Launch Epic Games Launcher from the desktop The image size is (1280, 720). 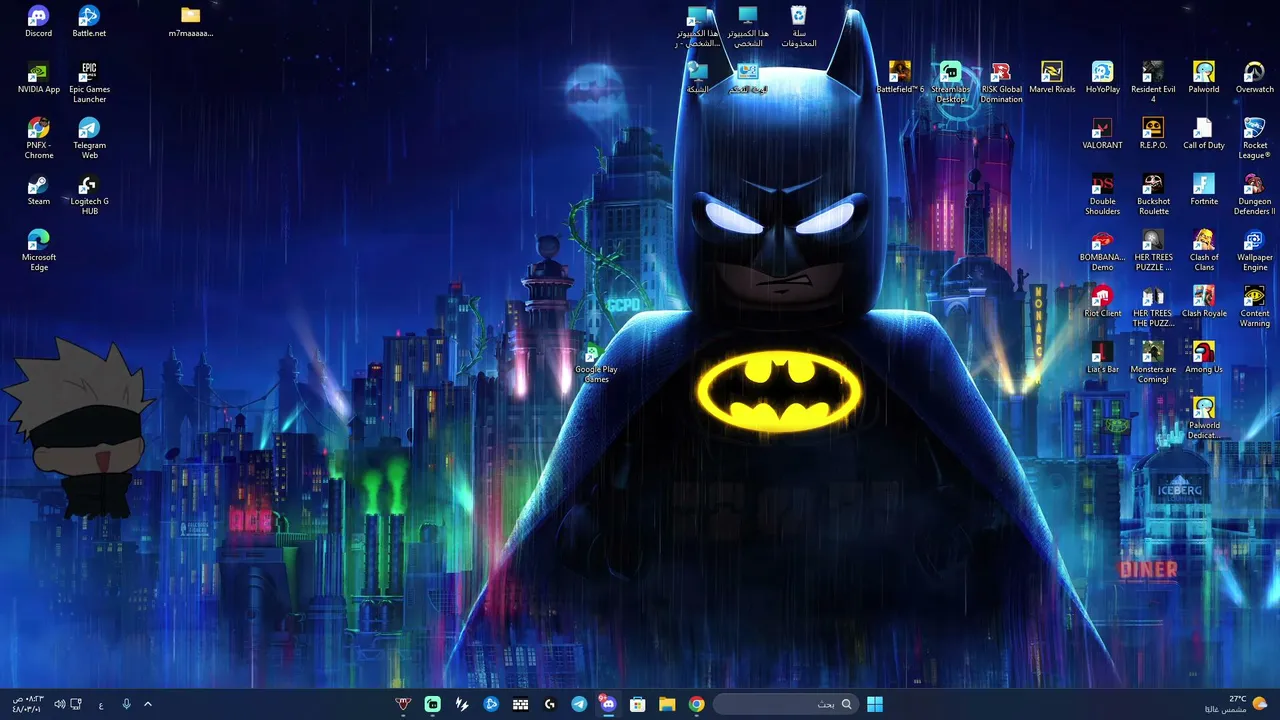click(89, 82)
